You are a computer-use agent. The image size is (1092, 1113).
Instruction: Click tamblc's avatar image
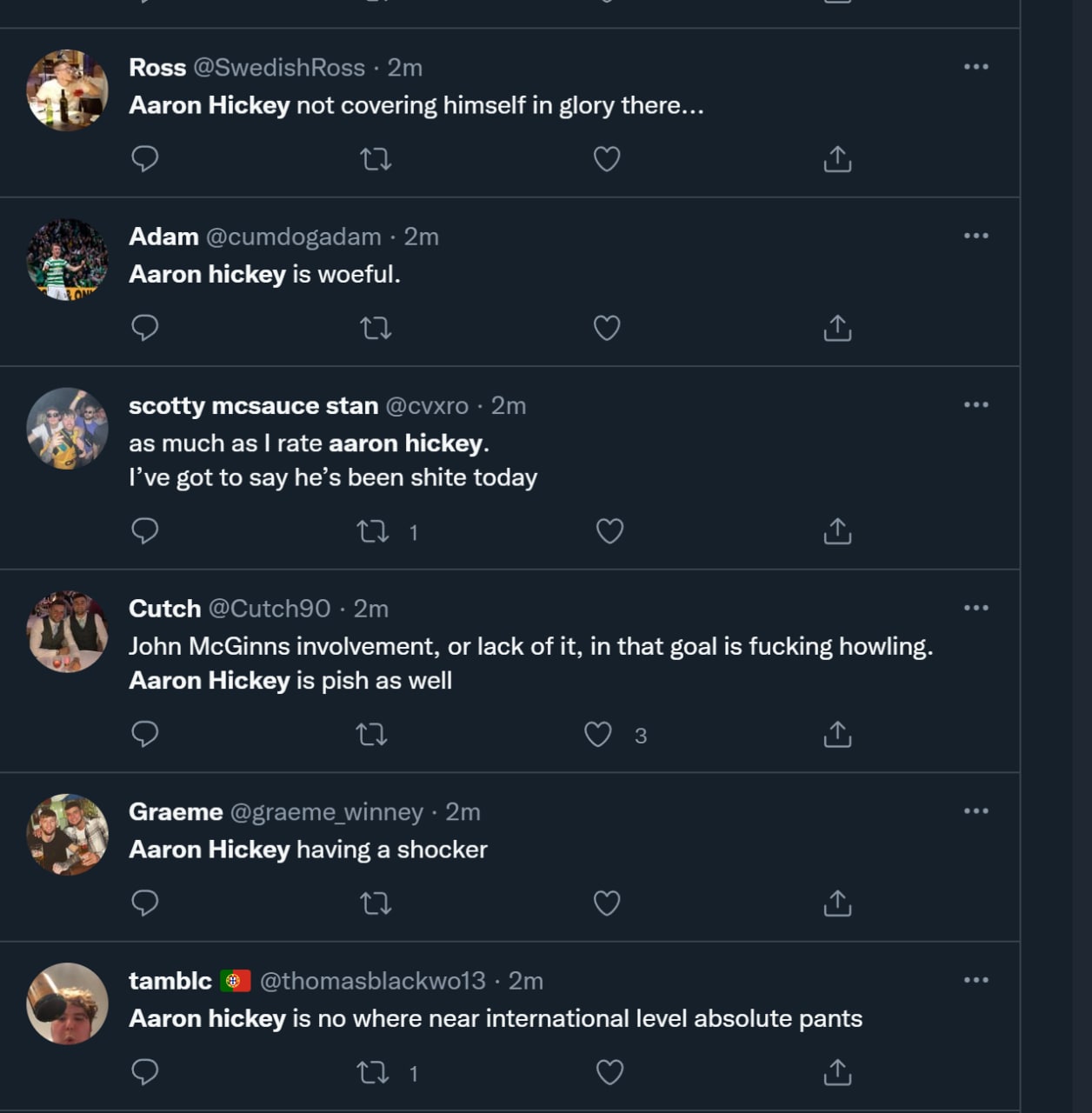(x=67, y=1003)
